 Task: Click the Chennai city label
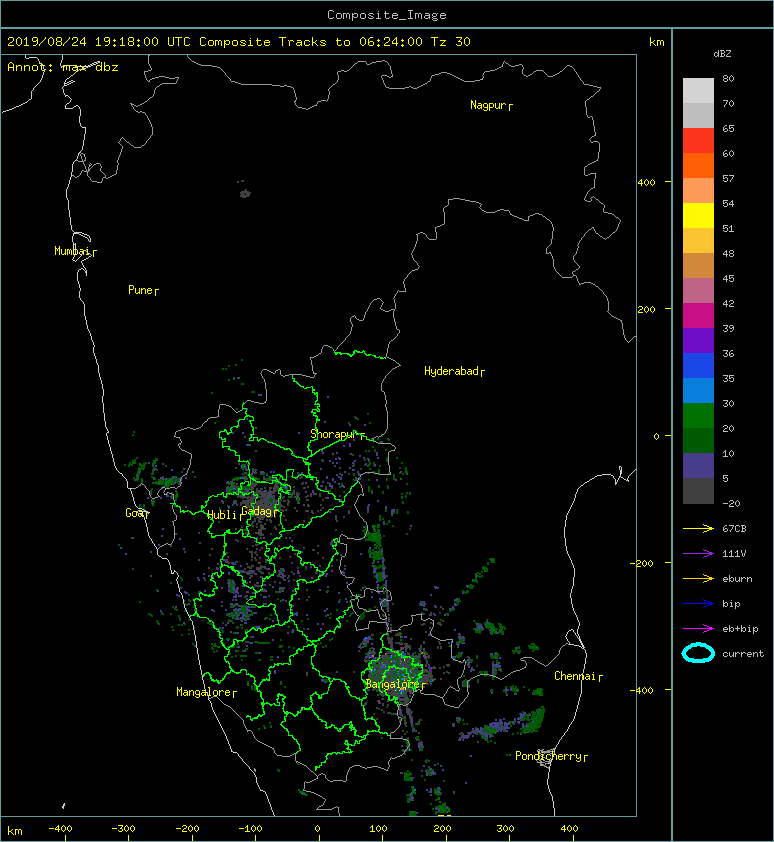575,676
